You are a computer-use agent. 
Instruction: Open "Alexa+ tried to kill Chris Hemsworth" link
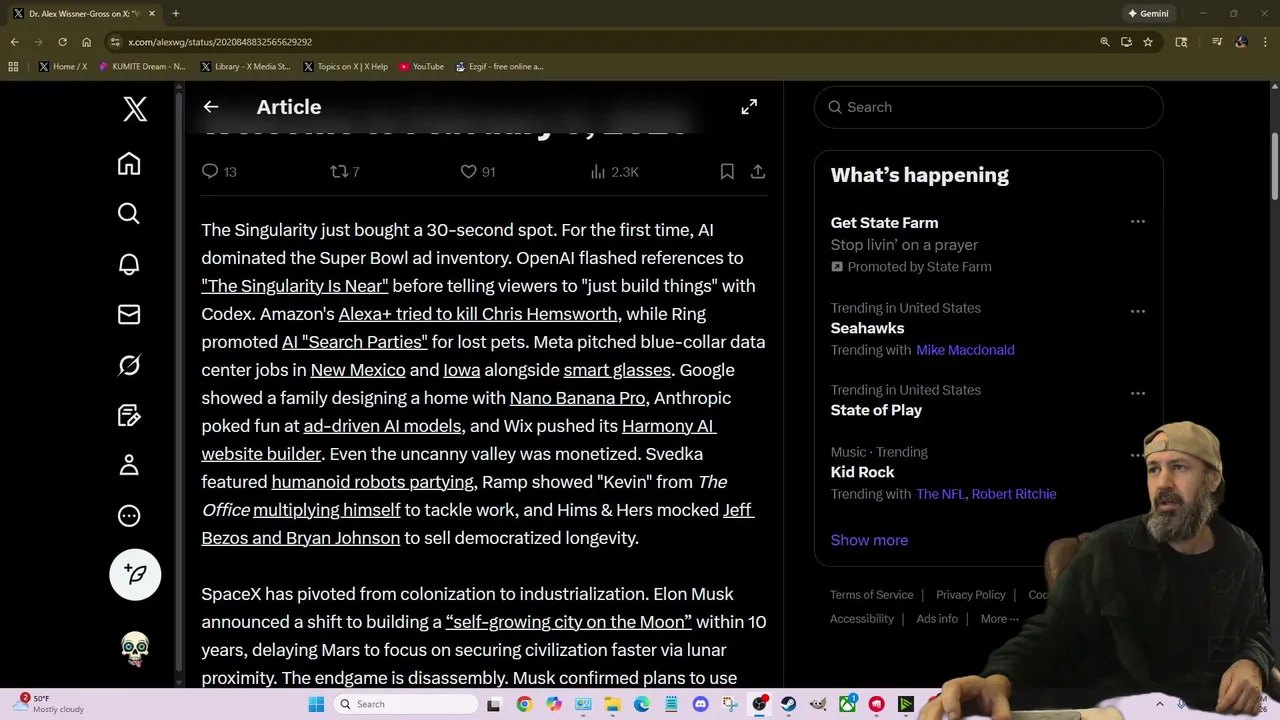click(478, 314)
